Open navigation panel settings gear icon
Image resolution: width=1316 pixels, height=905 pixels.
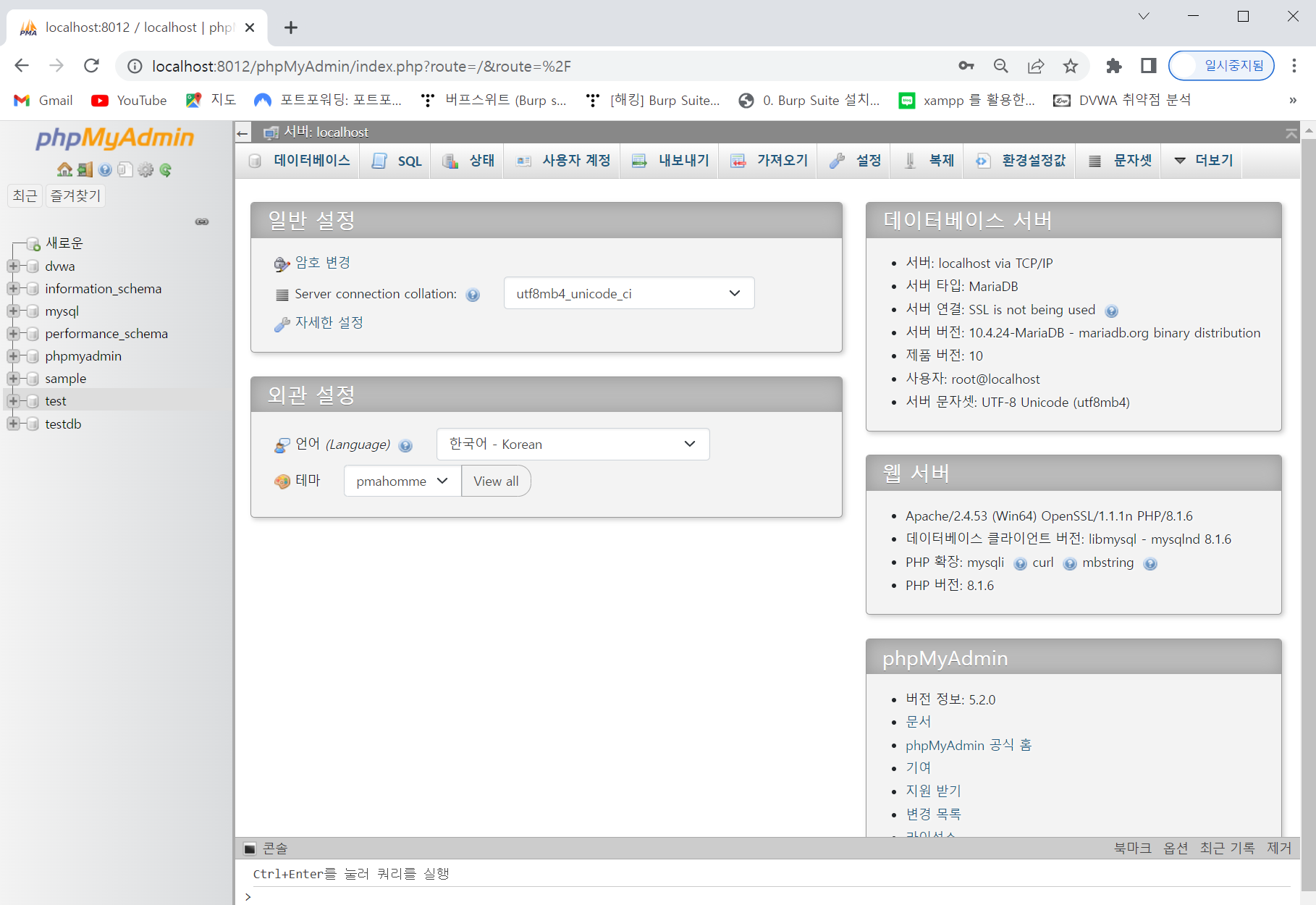[x=145, y=169]
